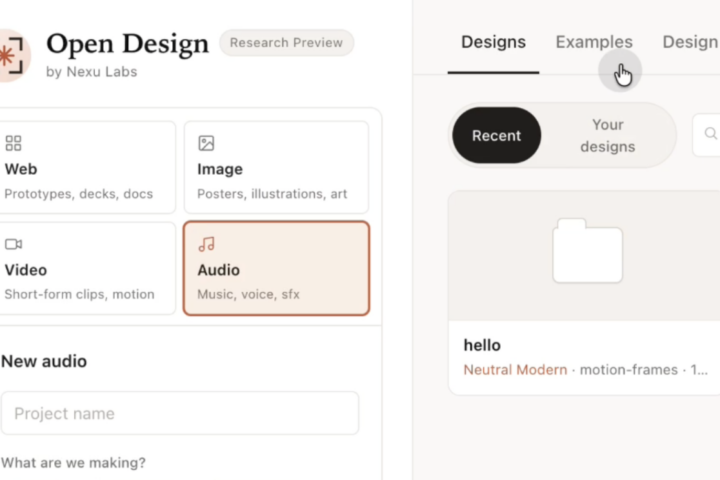Open the partially visible Design tab
The width and height of the screenshot is (720, 480).
pyautogui.click(x=691, y=42)
